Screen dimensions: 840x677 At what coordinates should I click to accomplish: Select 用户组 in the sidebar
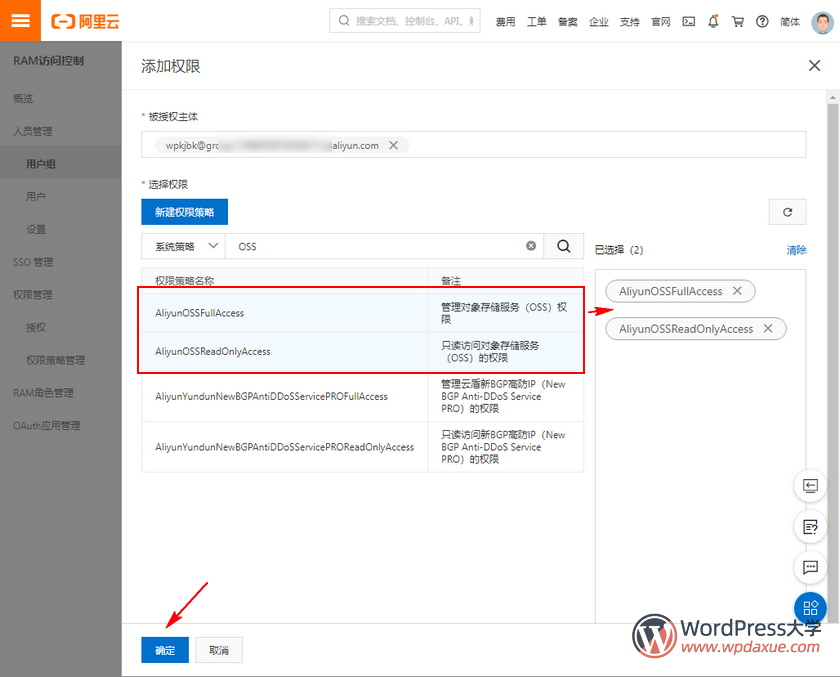[x=41, y=164]
